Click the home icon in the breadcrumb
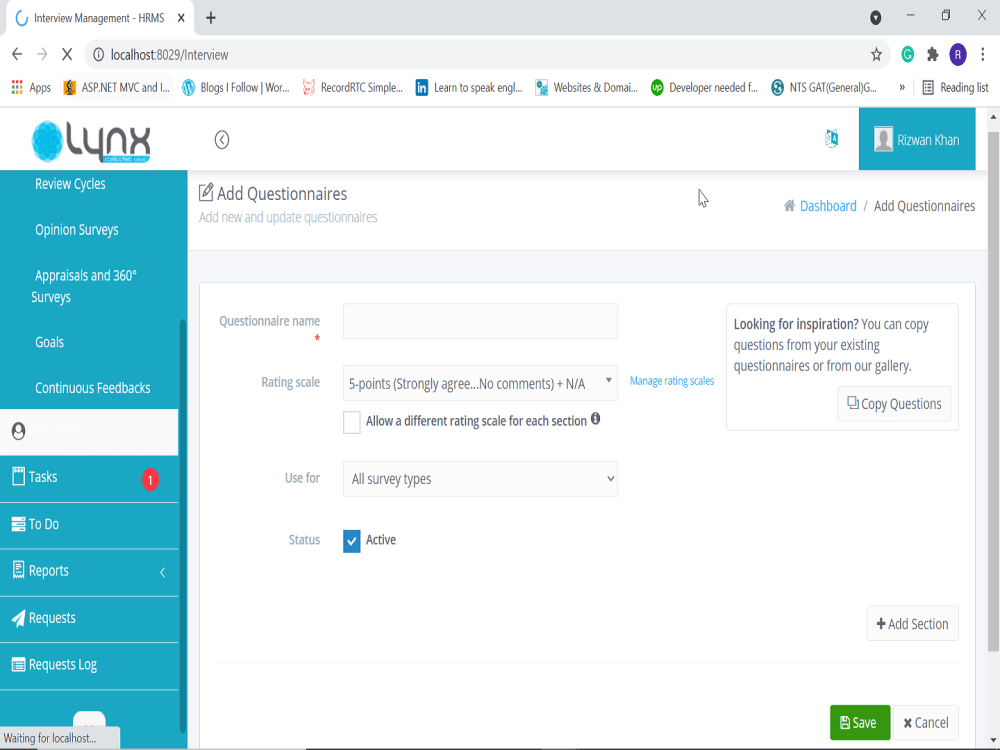This screenshot has width=1000, height=750. (790, 205)
